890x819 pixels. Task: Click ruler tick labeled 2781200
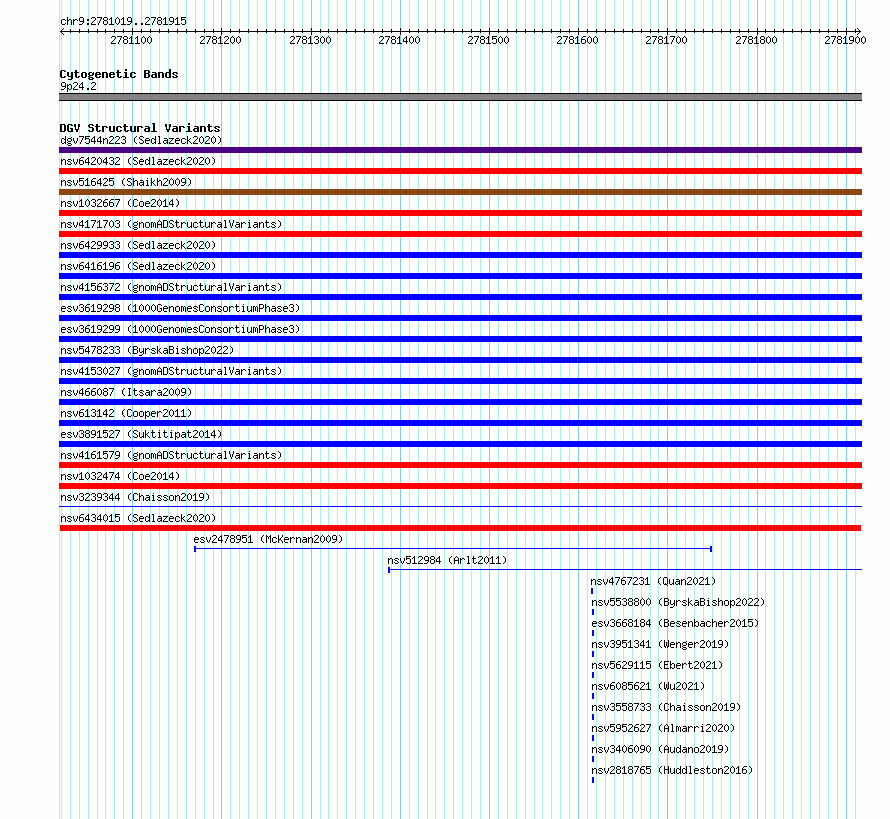[x=221, y=40]
